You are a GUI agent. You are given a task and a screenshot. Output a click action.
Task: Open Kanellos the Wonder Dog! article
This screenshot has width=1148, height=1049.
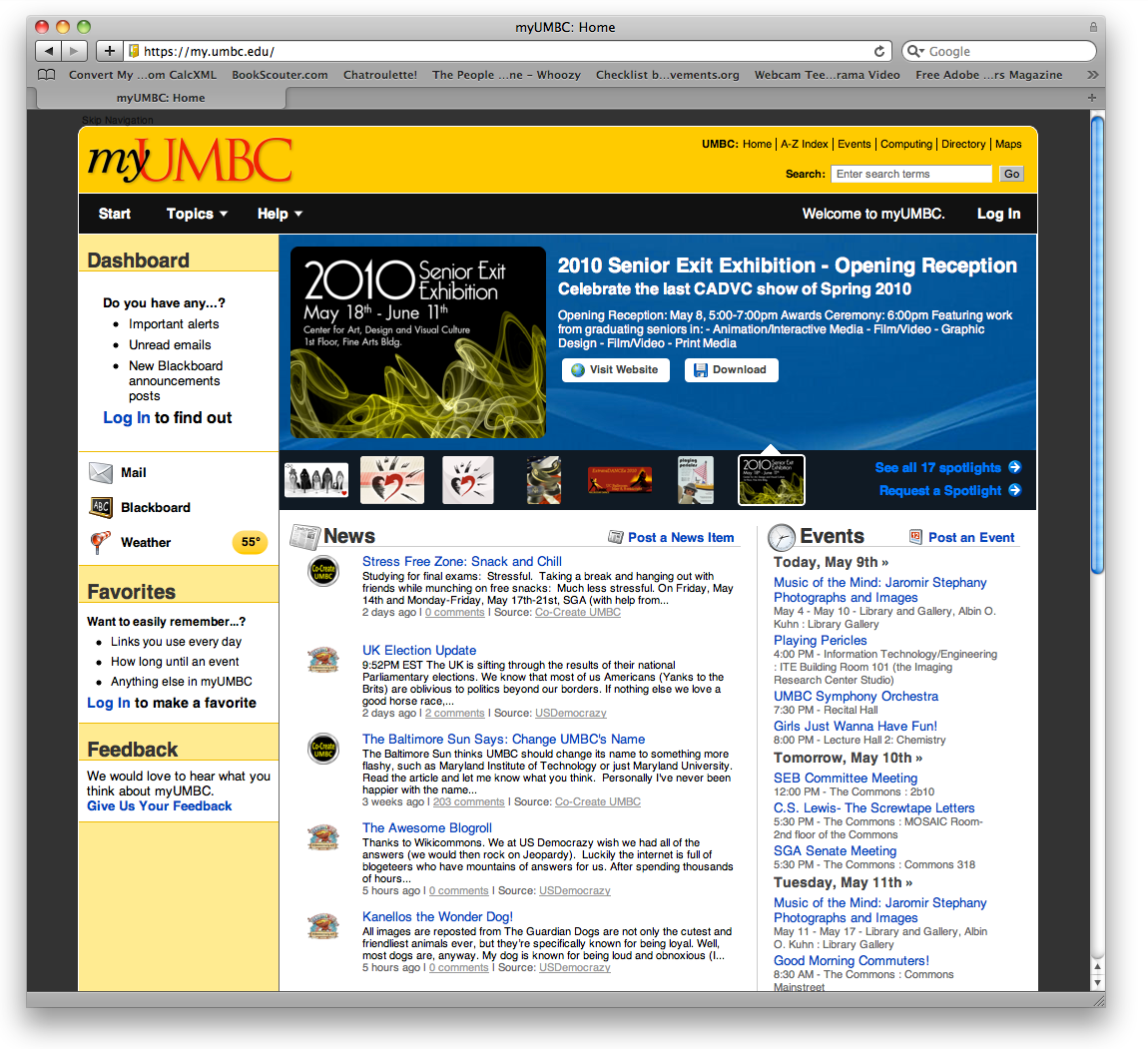point(437,916)
